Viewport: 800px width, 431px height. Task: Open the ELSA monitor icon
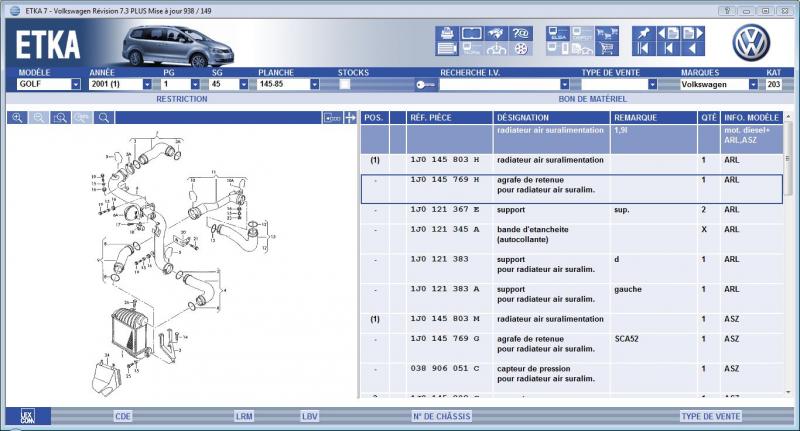[558, 33]
